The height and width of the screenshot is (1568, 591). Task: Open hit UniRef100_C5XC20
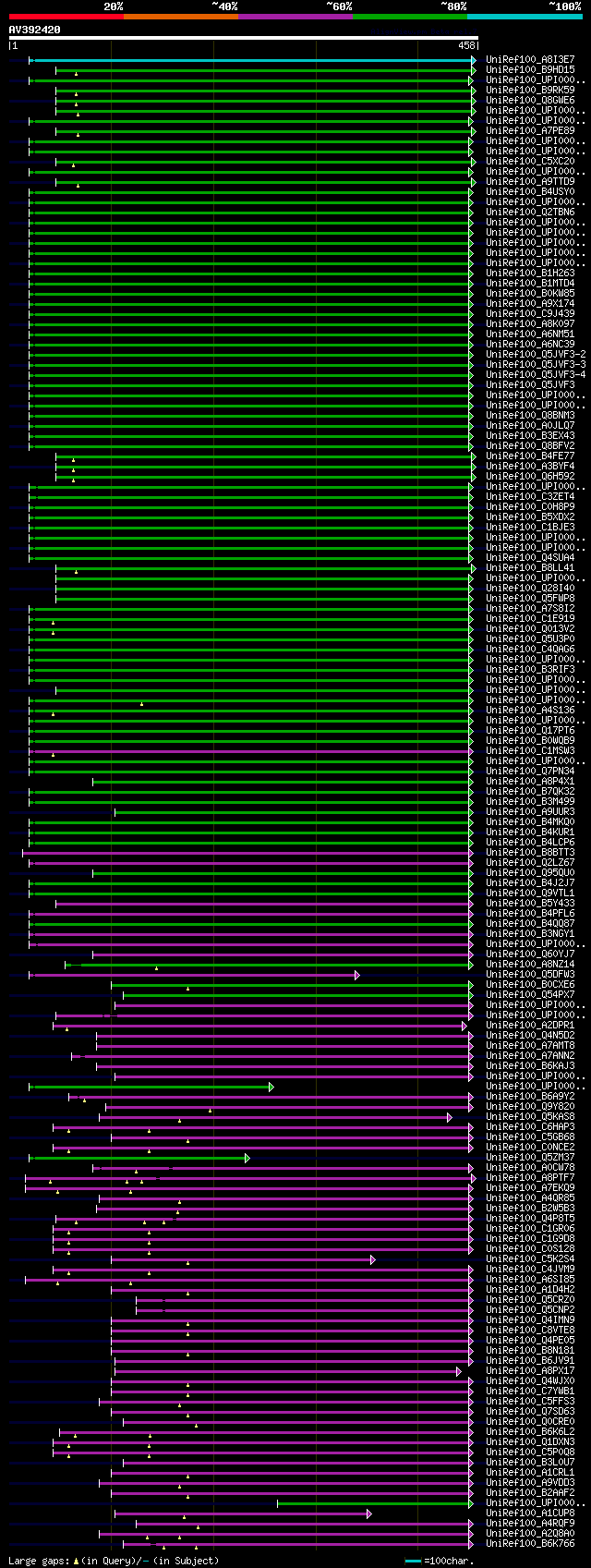click(530, 161)
